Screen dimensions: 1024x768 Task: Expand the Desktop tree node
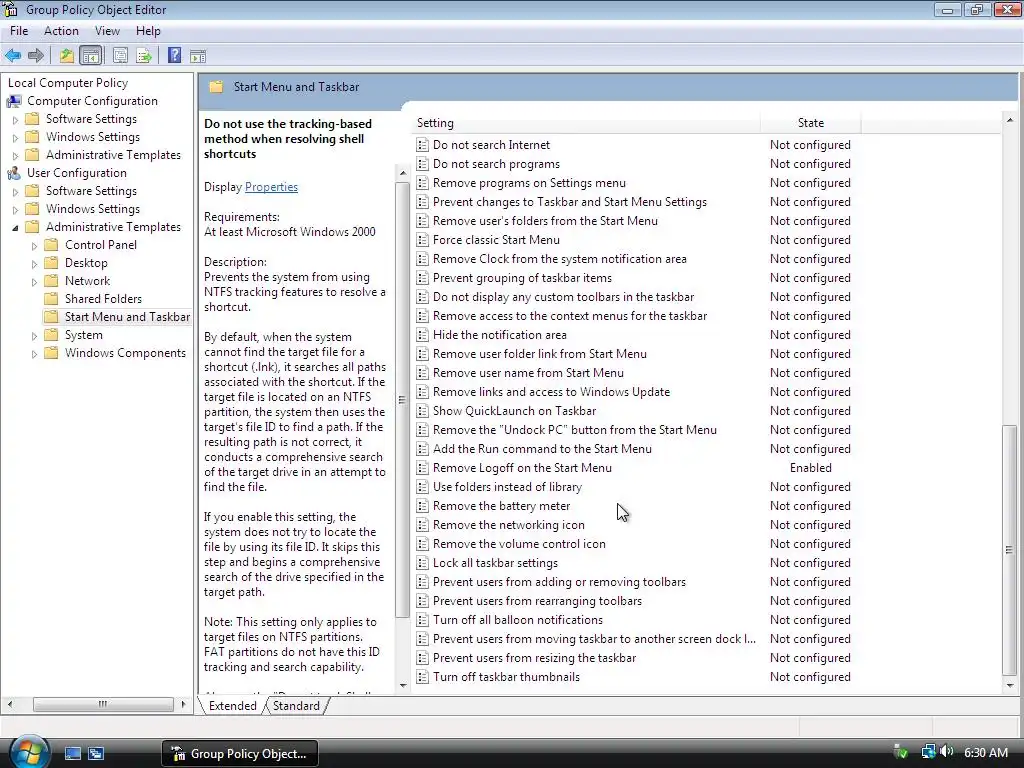tap(35, 264)
